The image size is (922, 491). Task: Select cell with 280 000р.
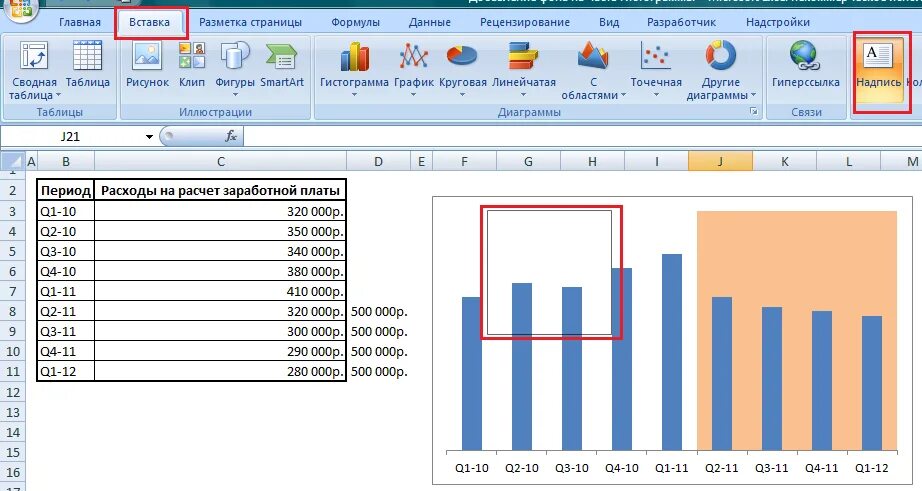(221, 372)
